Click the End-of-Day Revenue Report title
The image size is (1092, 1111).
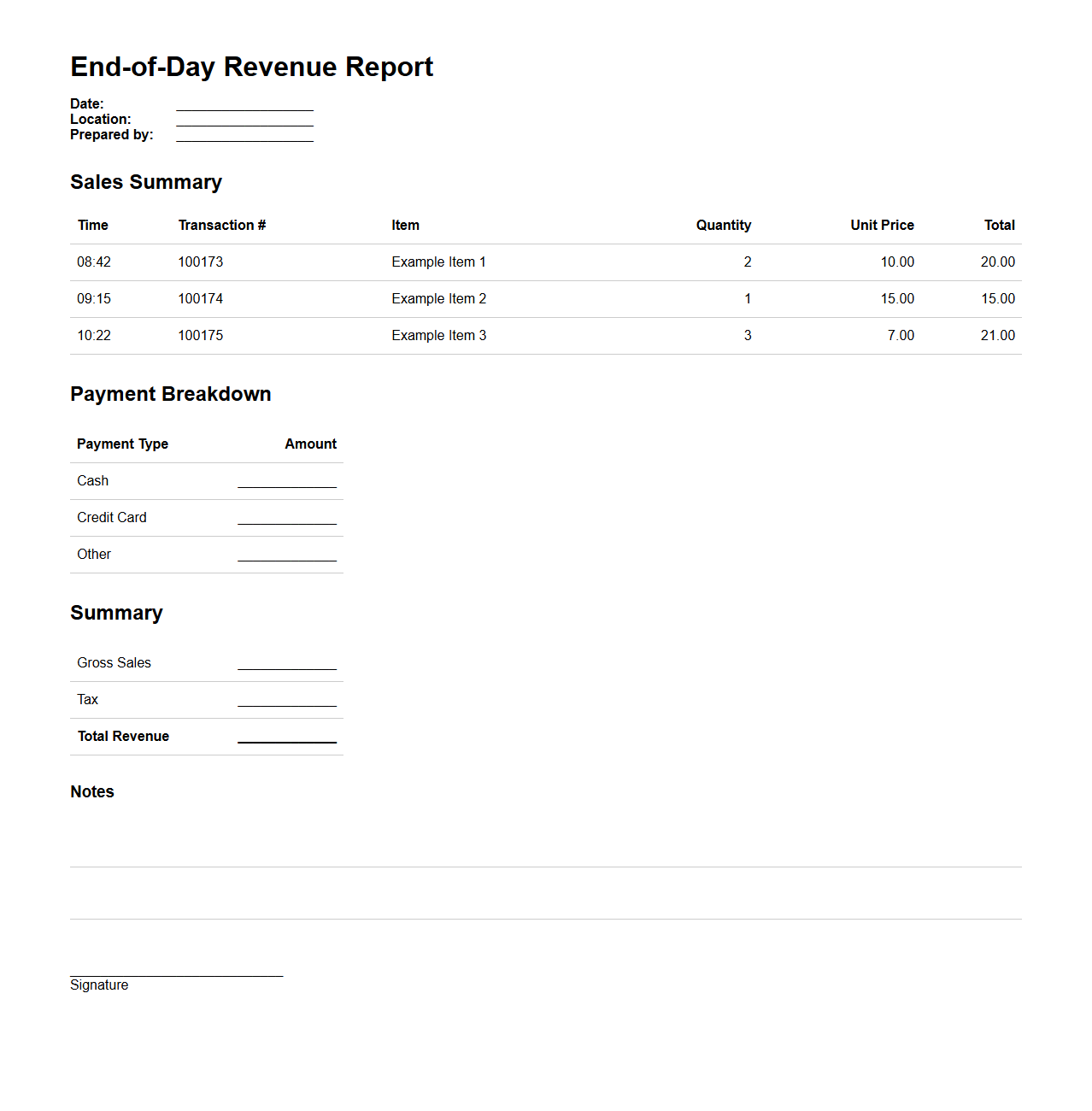(x=252, y=67)
